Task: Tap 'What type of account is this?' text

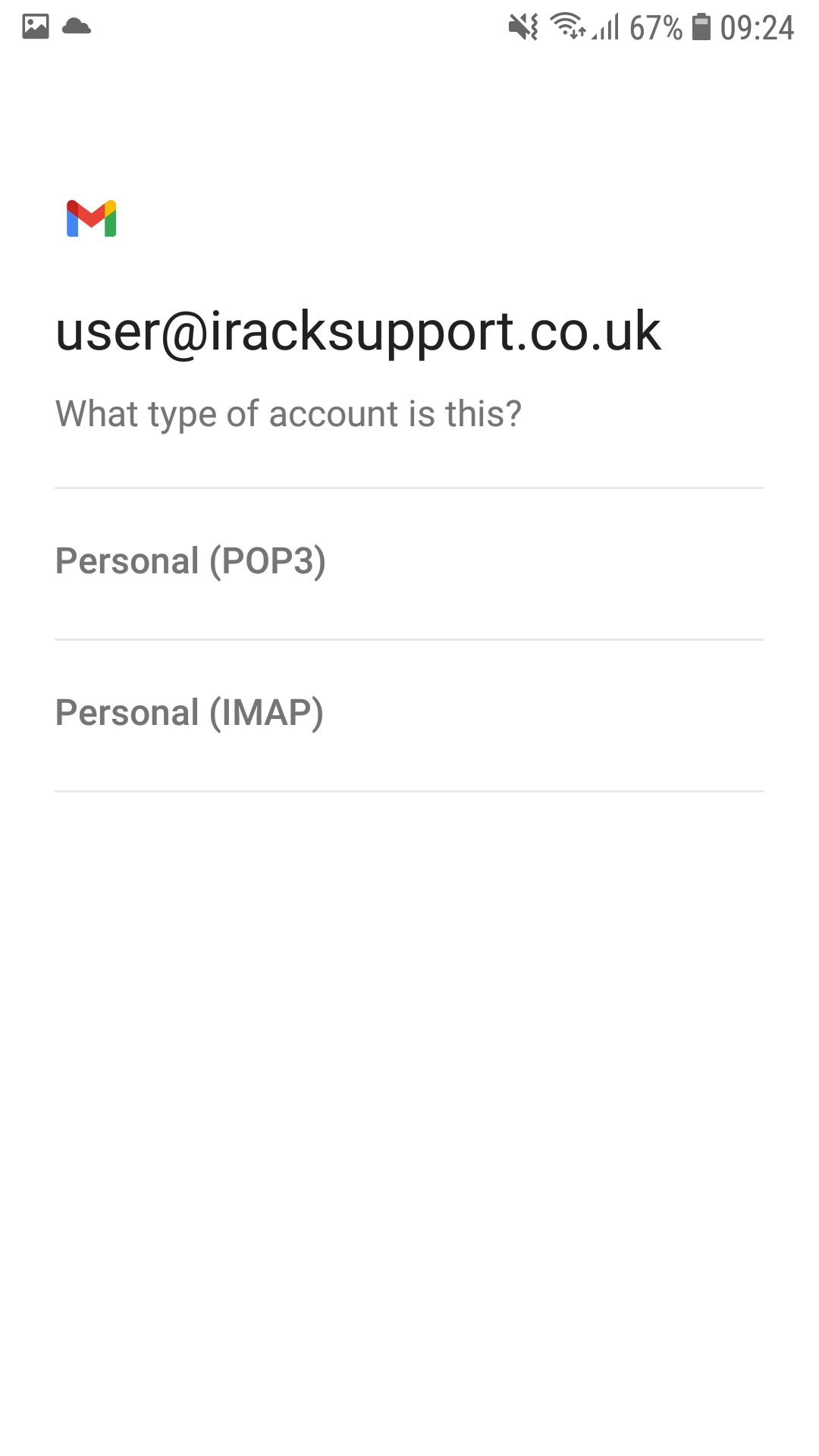Action: [x=289, y=415]
